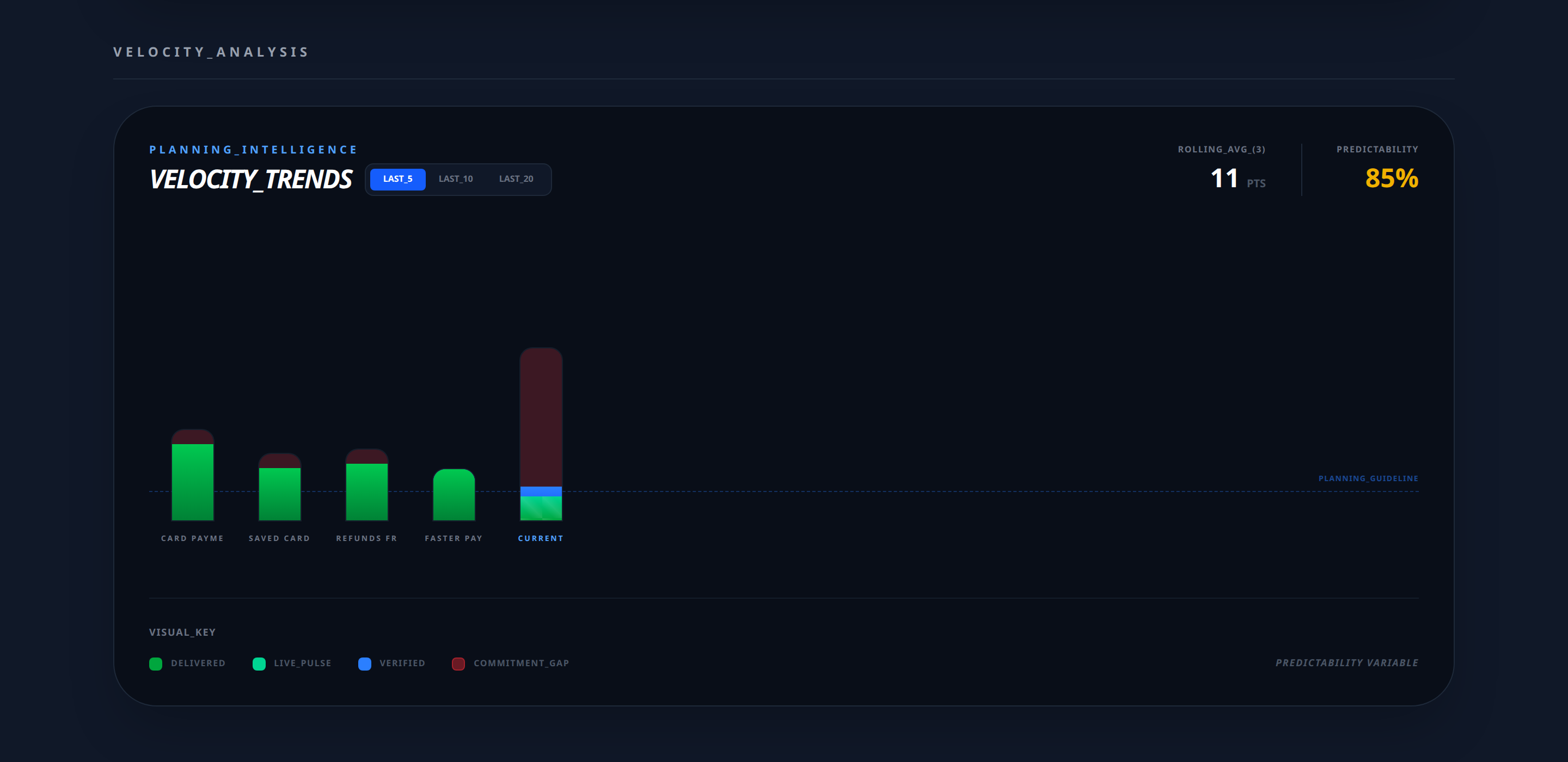This screenshot has width=1568, height=762.
Task: Switch to the LAST_10 range tab
Action: tap(455, 179)
